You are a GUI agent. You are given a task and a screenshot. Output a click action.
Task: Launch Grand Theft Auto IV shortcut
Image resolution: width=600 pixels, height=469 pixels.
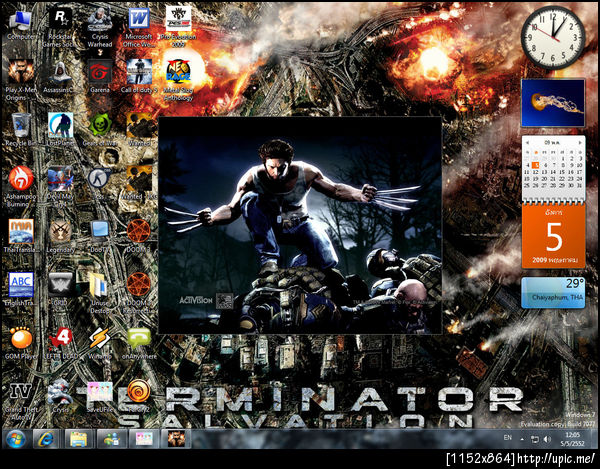pos(21,400)
